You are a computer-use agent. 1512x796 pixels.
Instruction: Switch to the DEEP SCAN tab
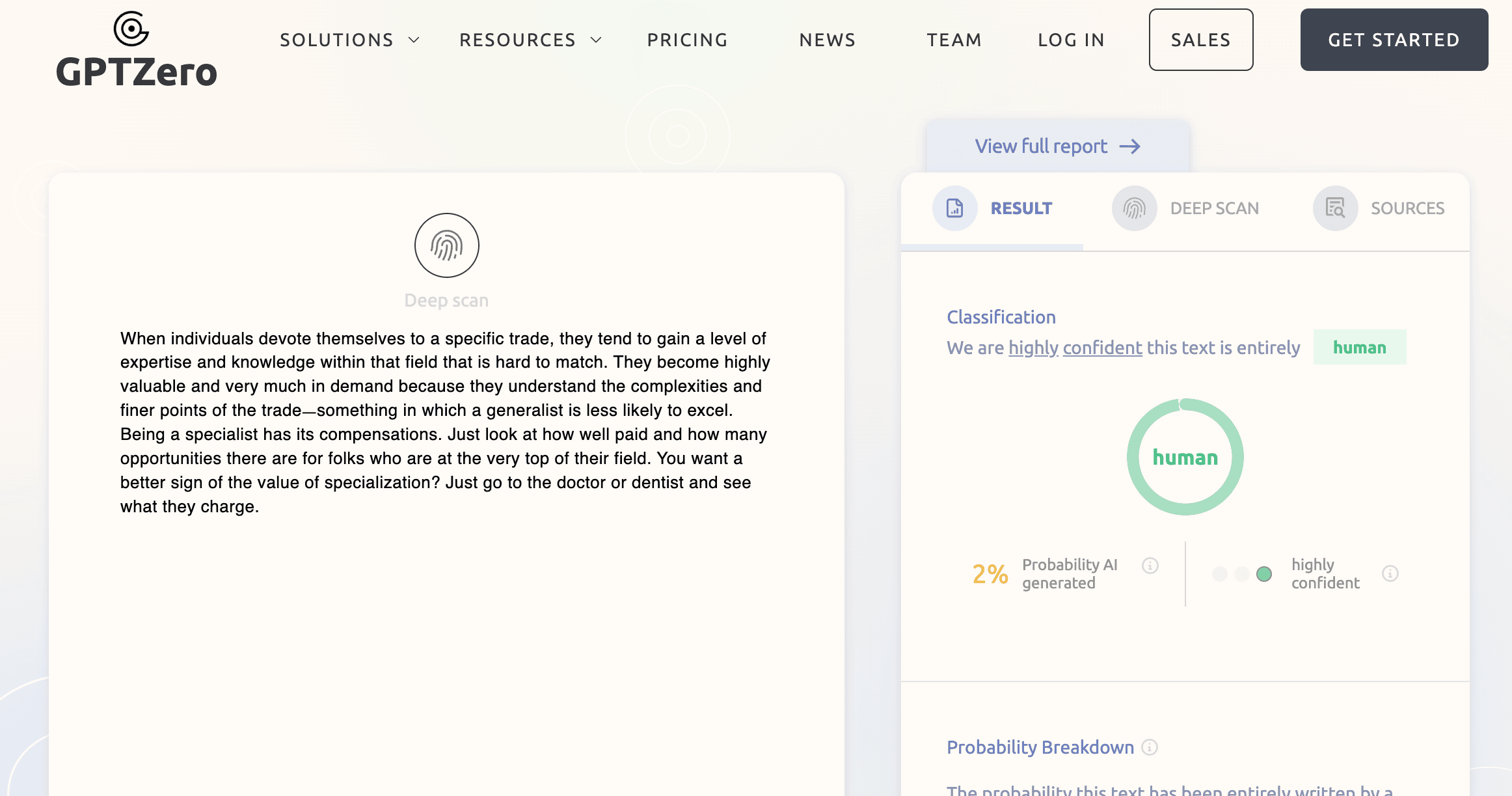click(x=1214, y=208)
